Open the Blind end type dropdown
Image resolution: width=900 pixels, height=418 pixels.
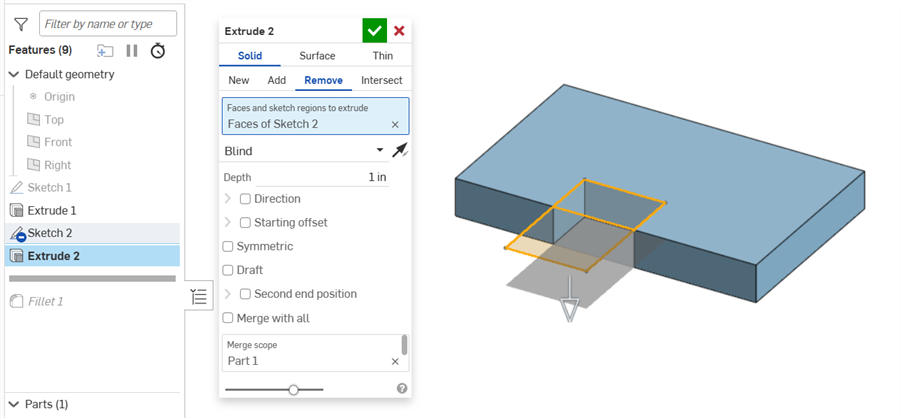click(x=304, y=151)
